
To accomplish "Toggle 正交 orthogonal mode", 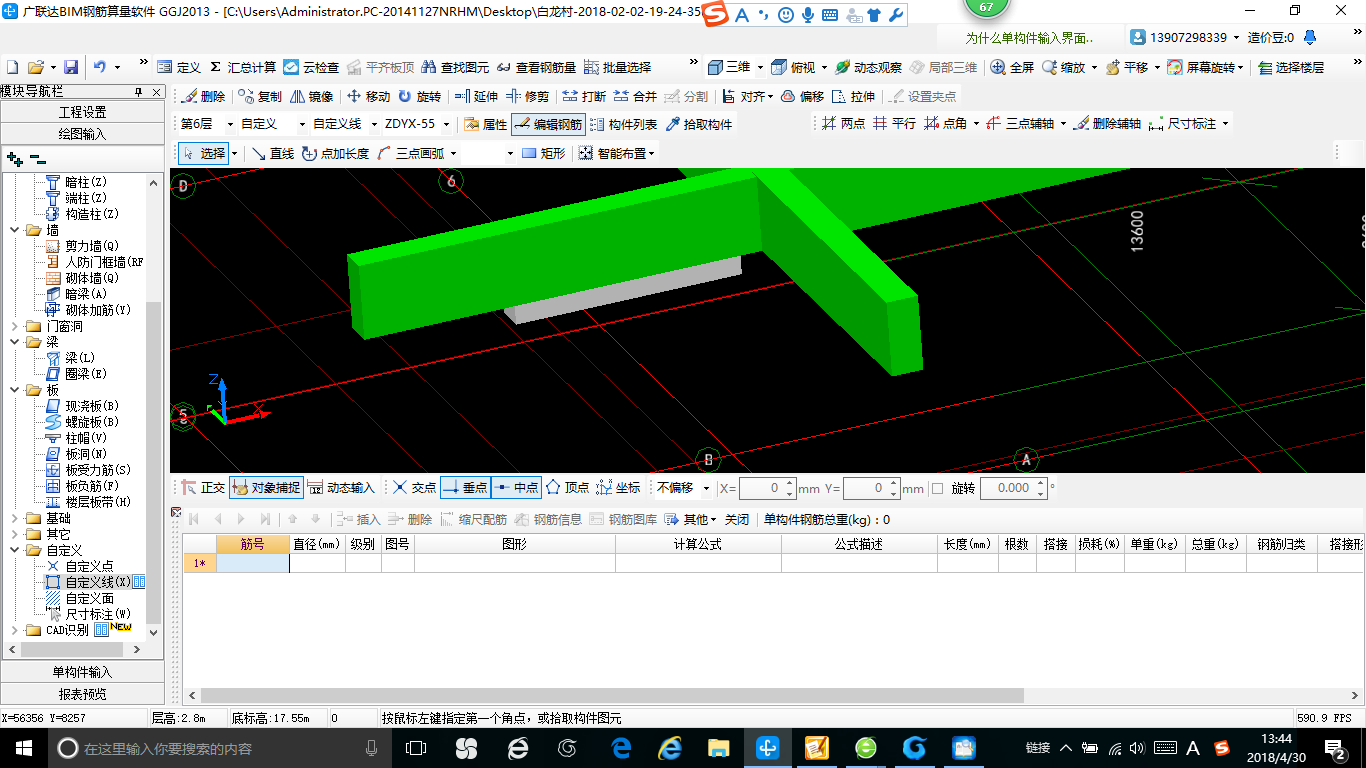I will 204,487.
